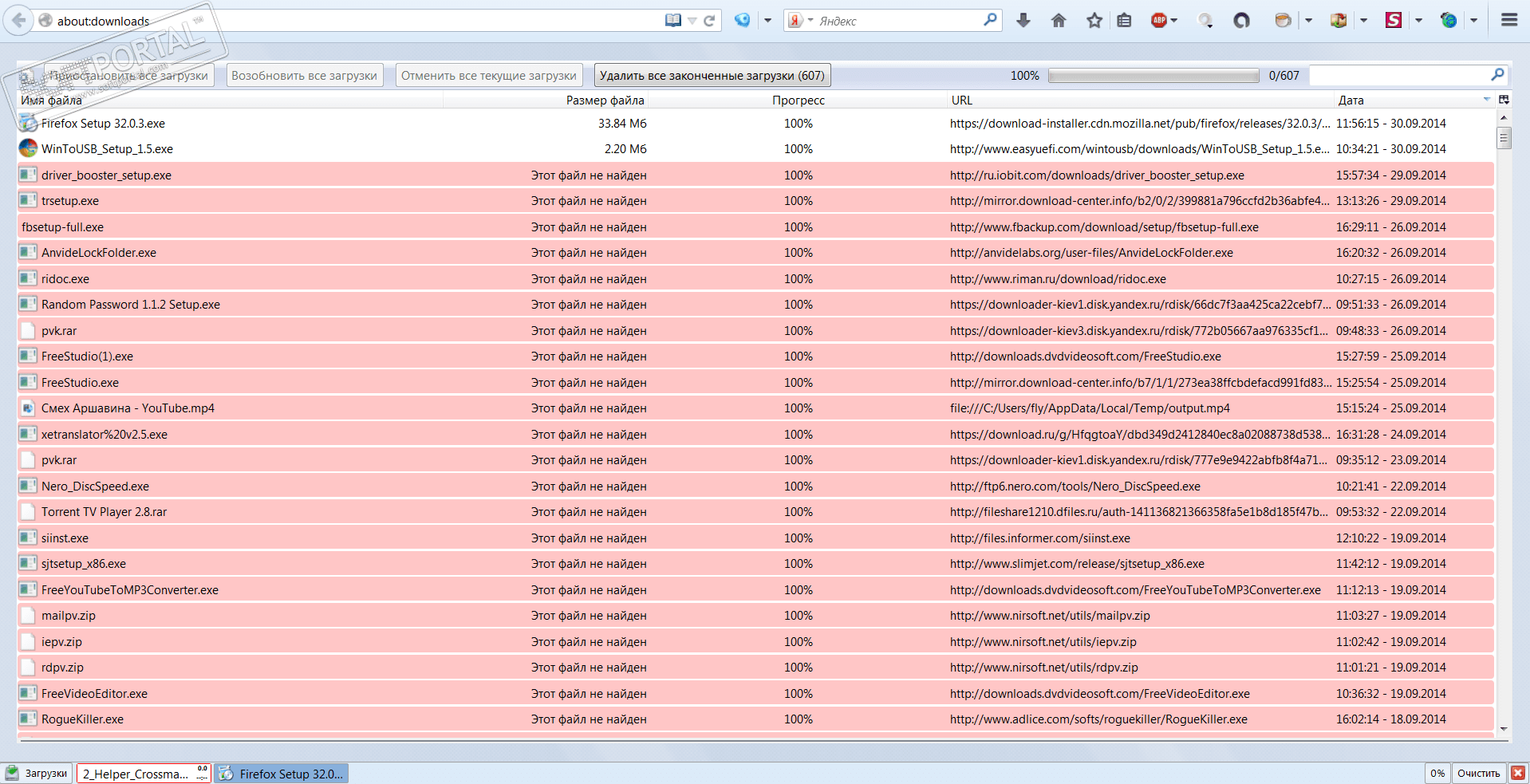Sort by the Прогресс column header
Screen dimensions: 1530x784
coord(798,100)
